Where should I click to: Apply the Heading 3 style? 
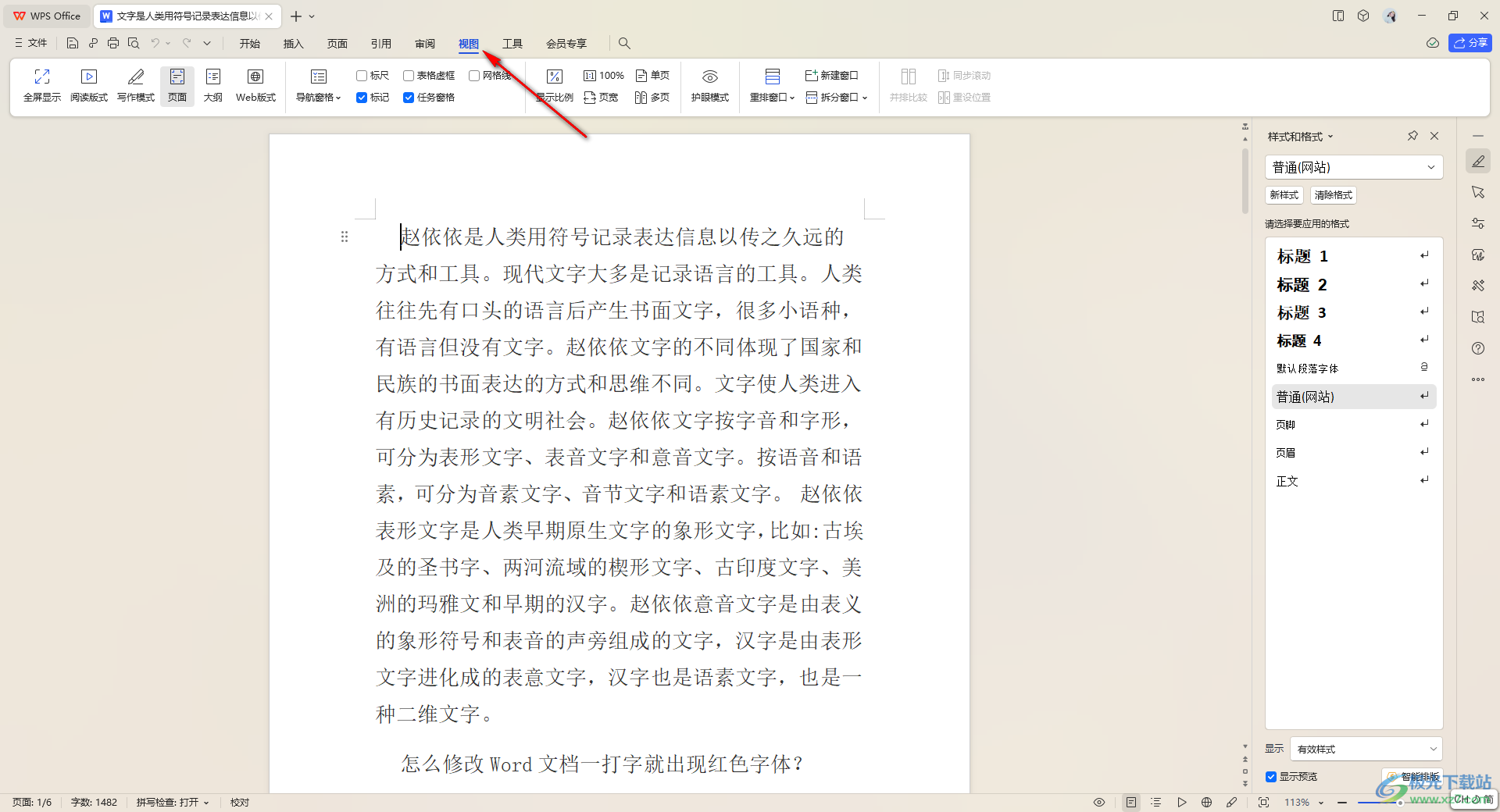tap(1354, 312)
